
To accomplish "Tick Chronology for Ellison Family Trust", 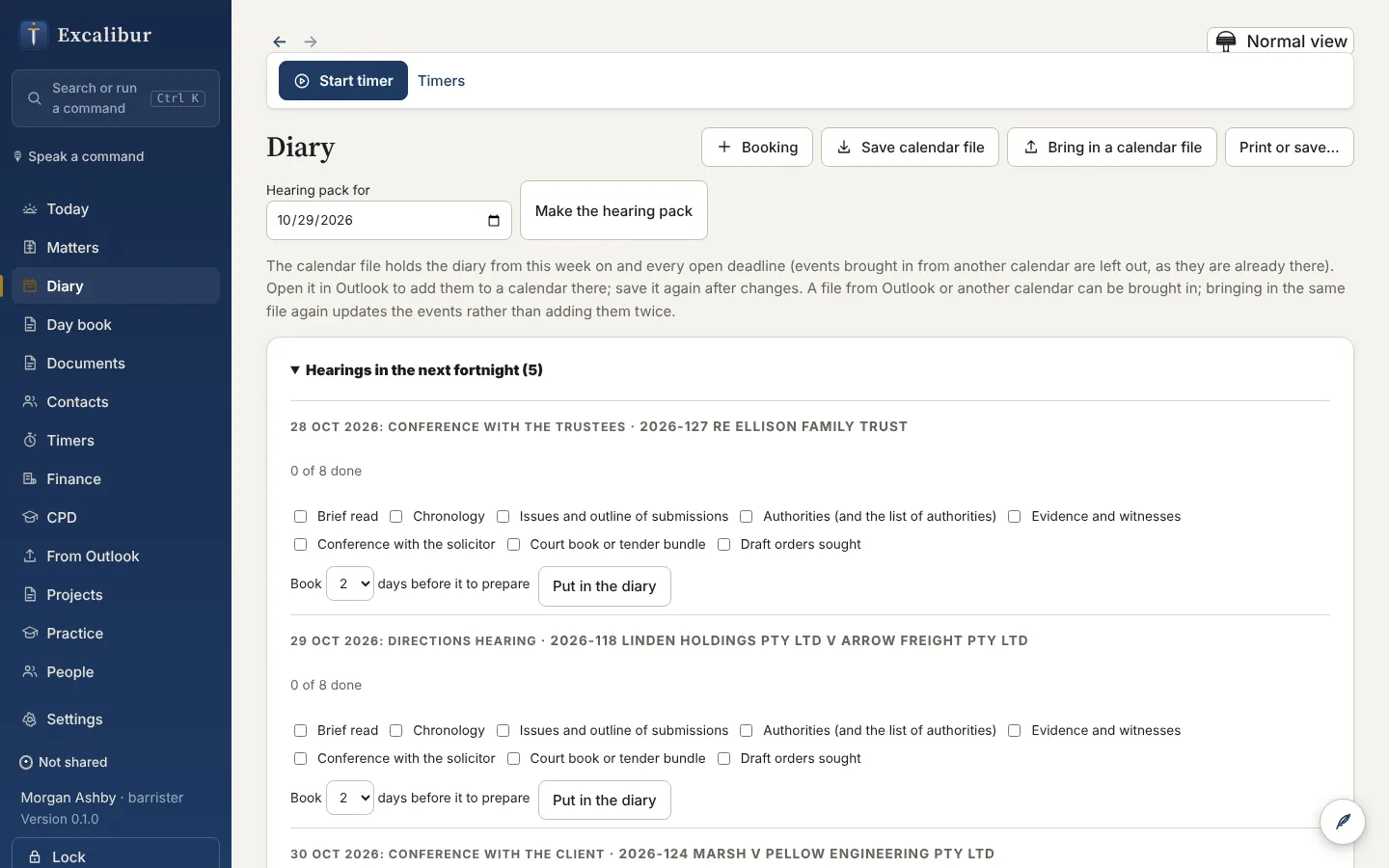I will (395, 517).
